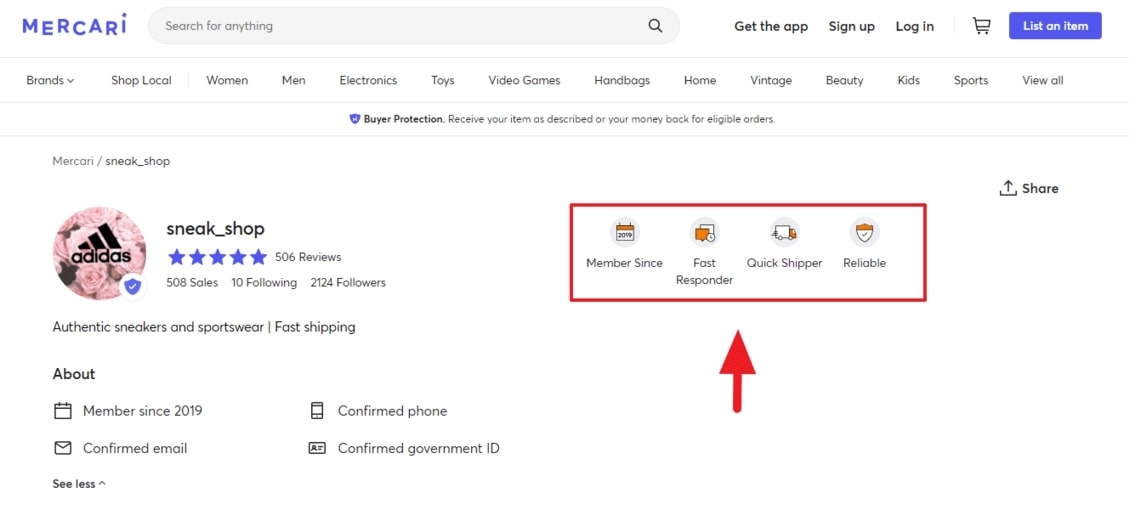Click the Reliable shield badge icon
Viewport: 1129px width, 514px height.
pyautogui.click(x=864, y=232)
